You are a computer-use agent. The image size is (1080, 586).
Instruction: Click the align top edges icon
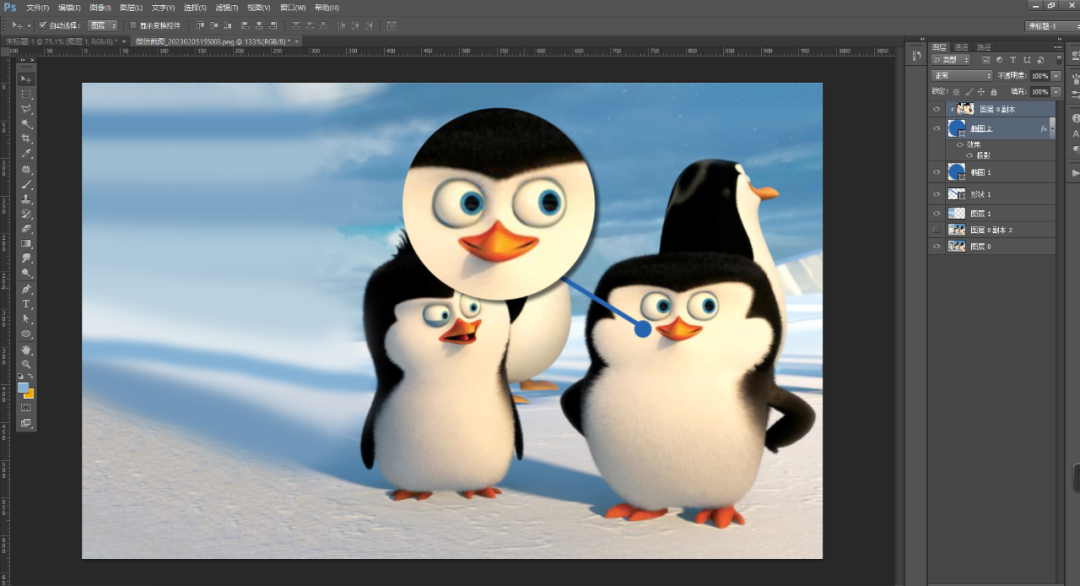(x=200, y=25)
